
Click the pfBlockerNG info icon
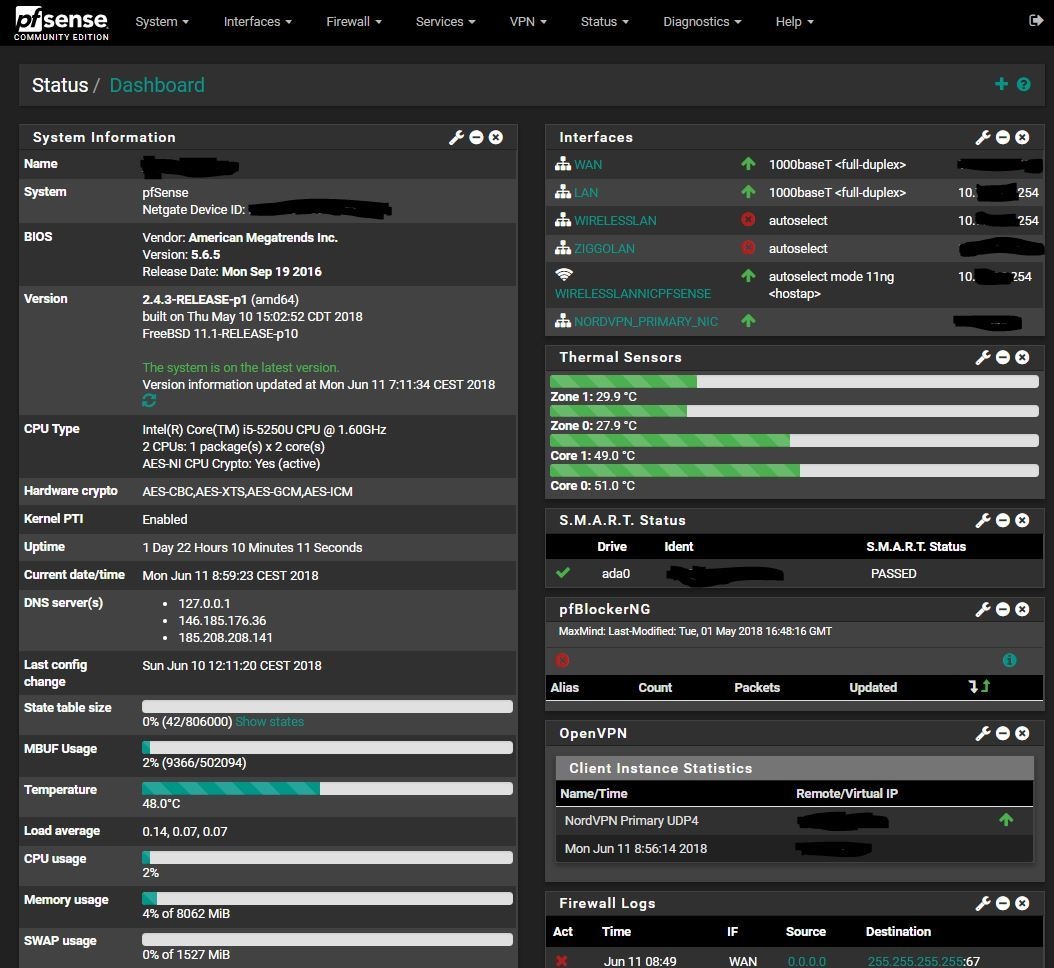tap(1009, 660)
